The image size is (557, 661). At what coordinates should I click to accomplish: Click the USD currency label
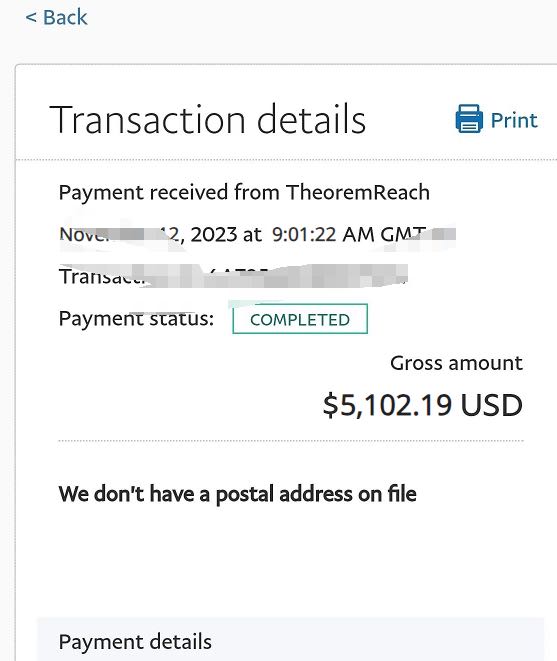coord(491,405)
